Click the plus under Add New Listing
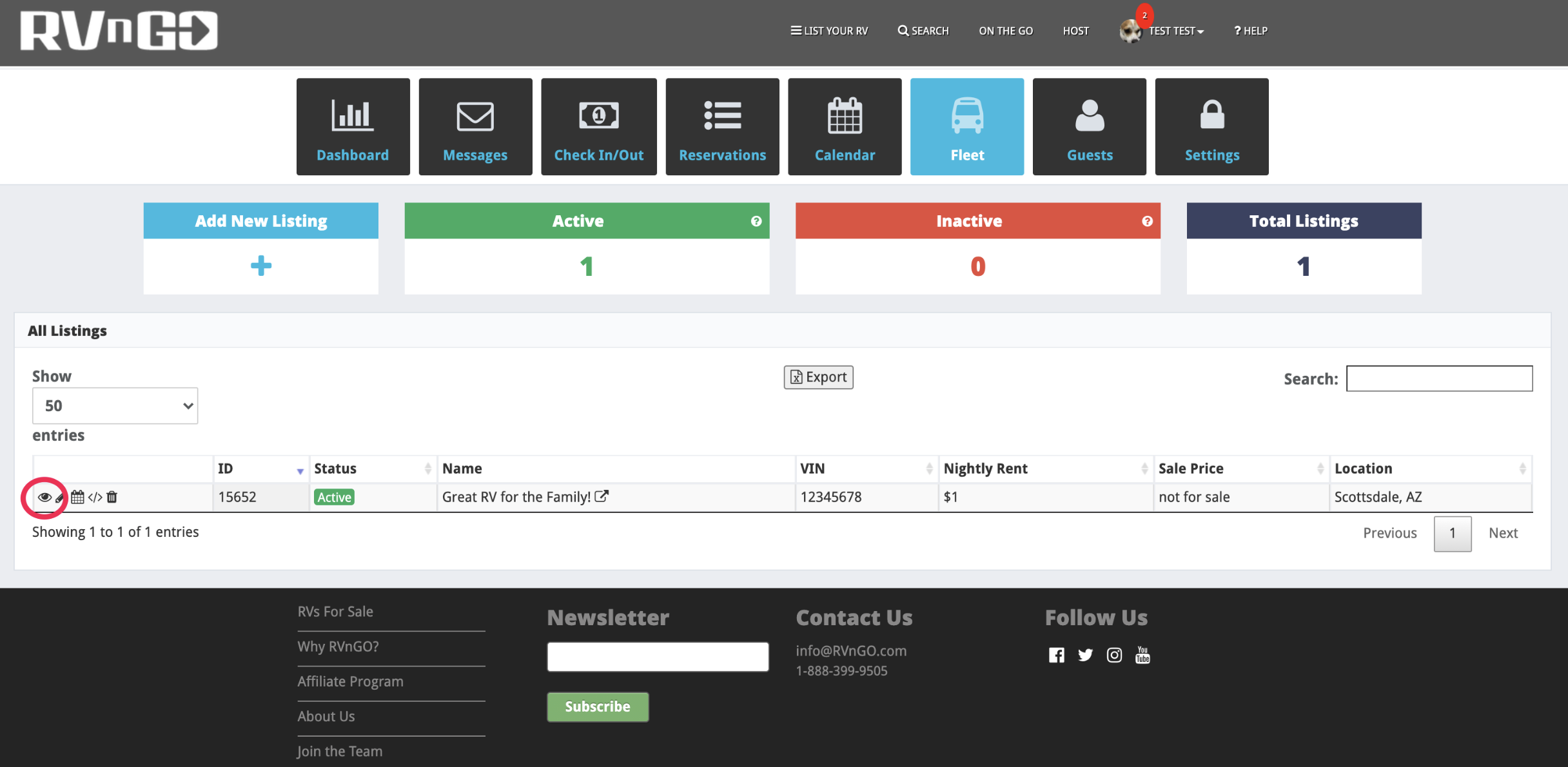The width and height of the screenshot is (1568, 767). [x=260, y=266]
